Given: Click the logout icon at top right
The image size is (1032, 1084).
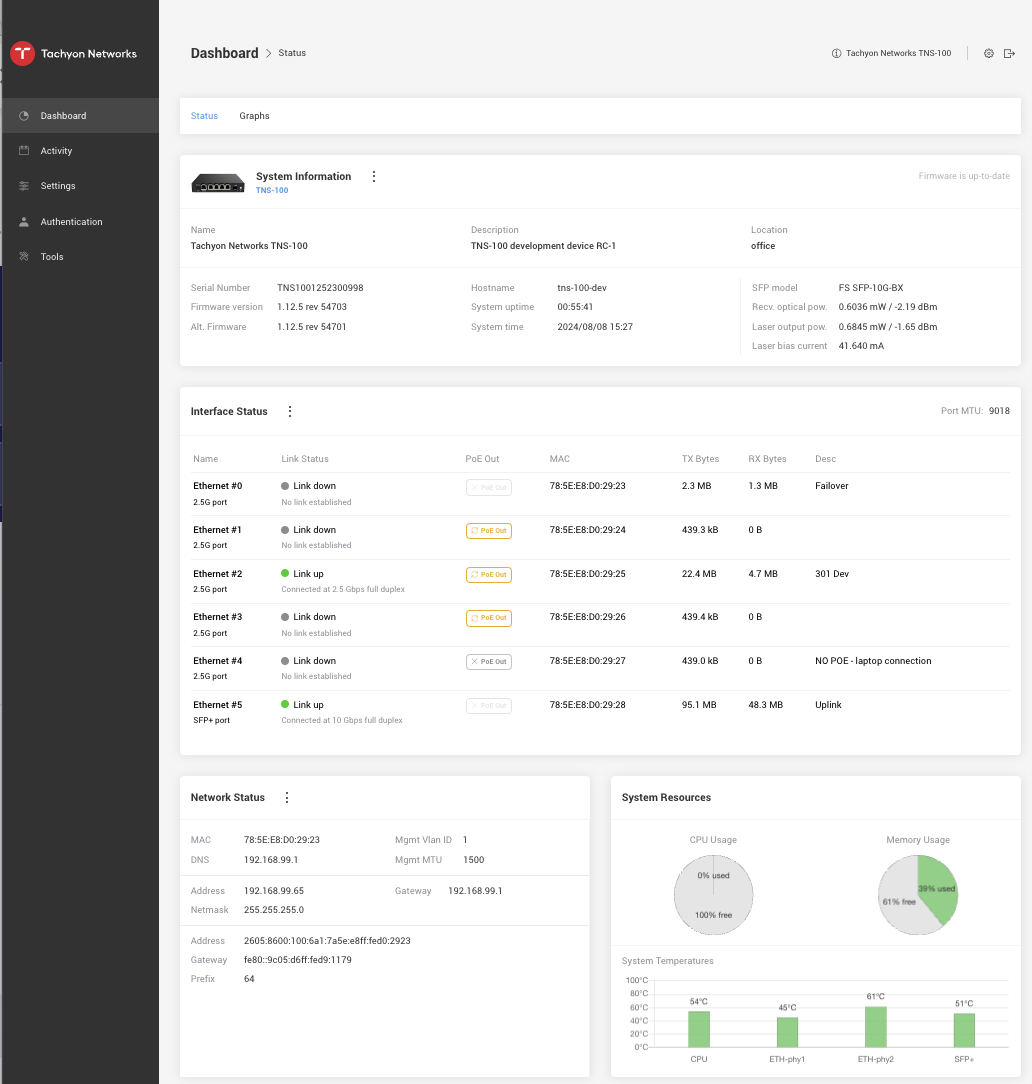Looking at the screenshot, I should (x=1009, y=53).
